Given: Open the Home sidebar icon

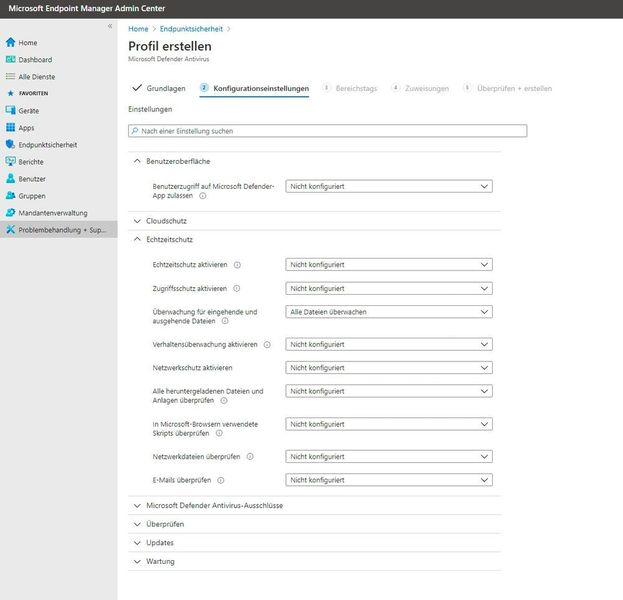Looking at the screenshot, I should click(x=10, y=43).
